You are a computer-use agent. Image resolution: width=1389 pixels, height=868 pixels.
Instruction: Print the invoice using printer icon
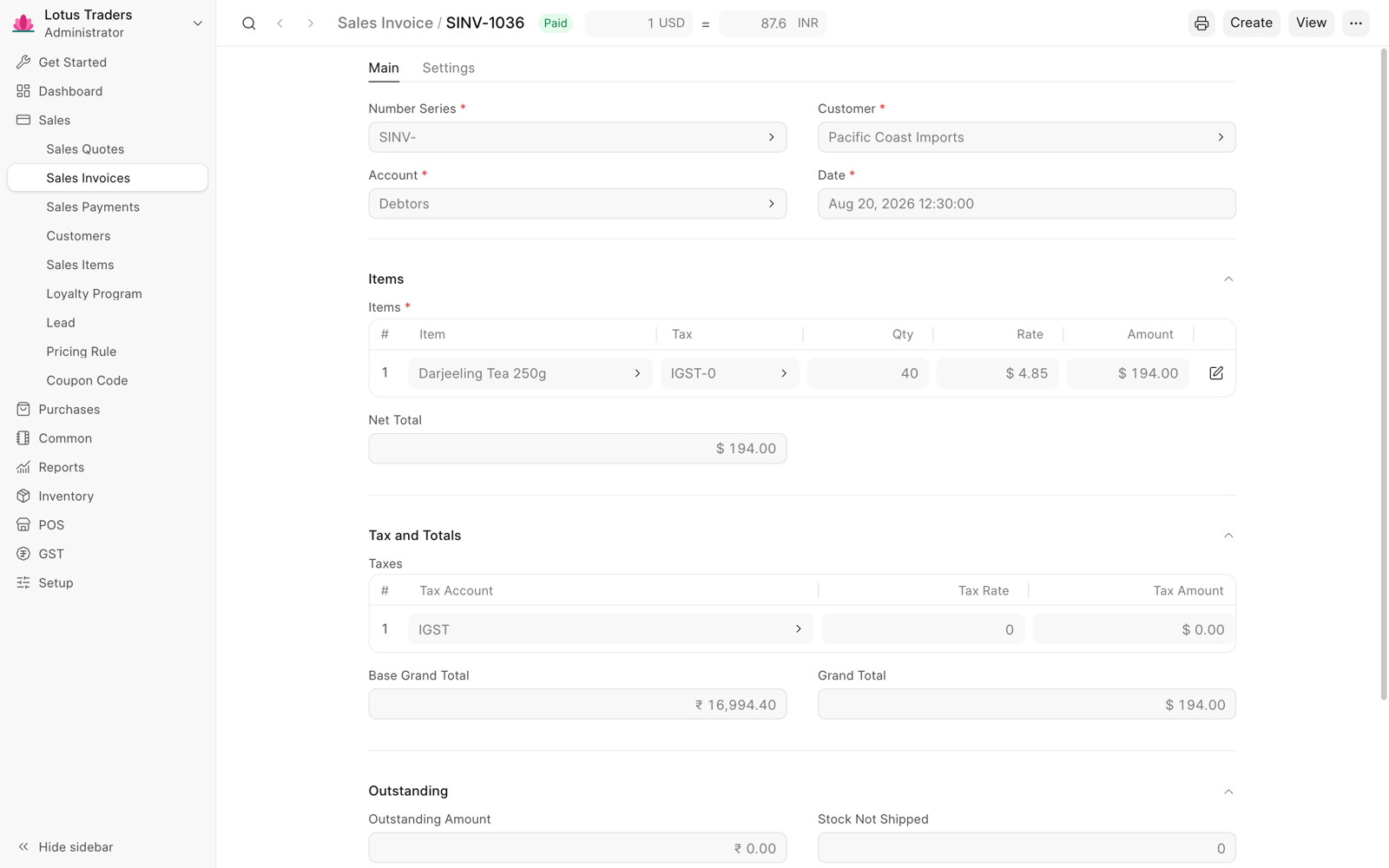coord(1201,23)
